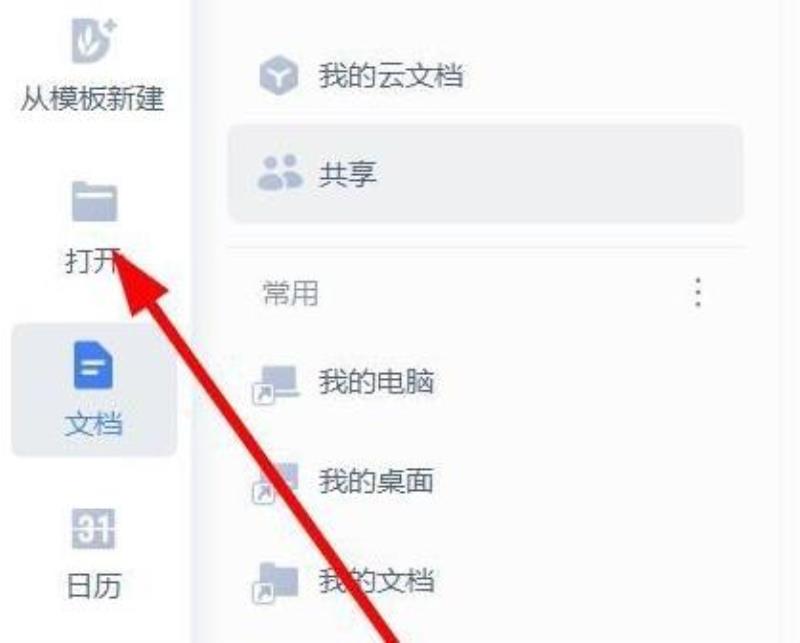
Task: Go to 我的电脑 text link
Action: (x=377, y=382)
